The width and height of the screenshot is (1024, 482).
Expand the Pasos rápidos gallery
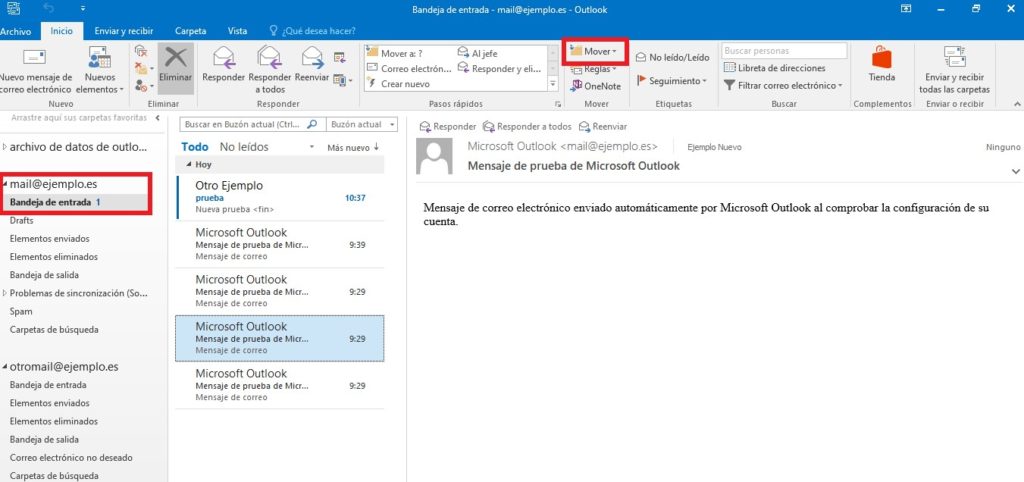[553, 84]
